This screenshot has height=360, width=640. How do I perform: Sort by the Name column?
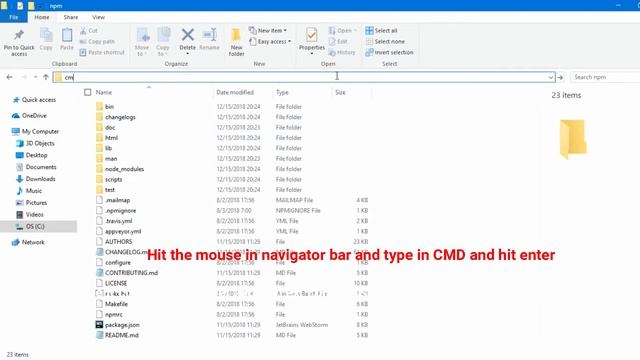pos(104,93)
